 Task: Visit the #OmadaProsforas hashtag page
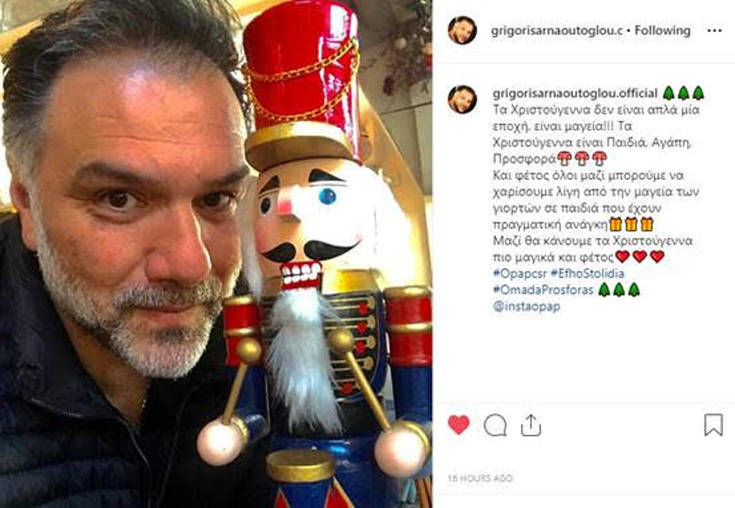[x=543, y=290]
